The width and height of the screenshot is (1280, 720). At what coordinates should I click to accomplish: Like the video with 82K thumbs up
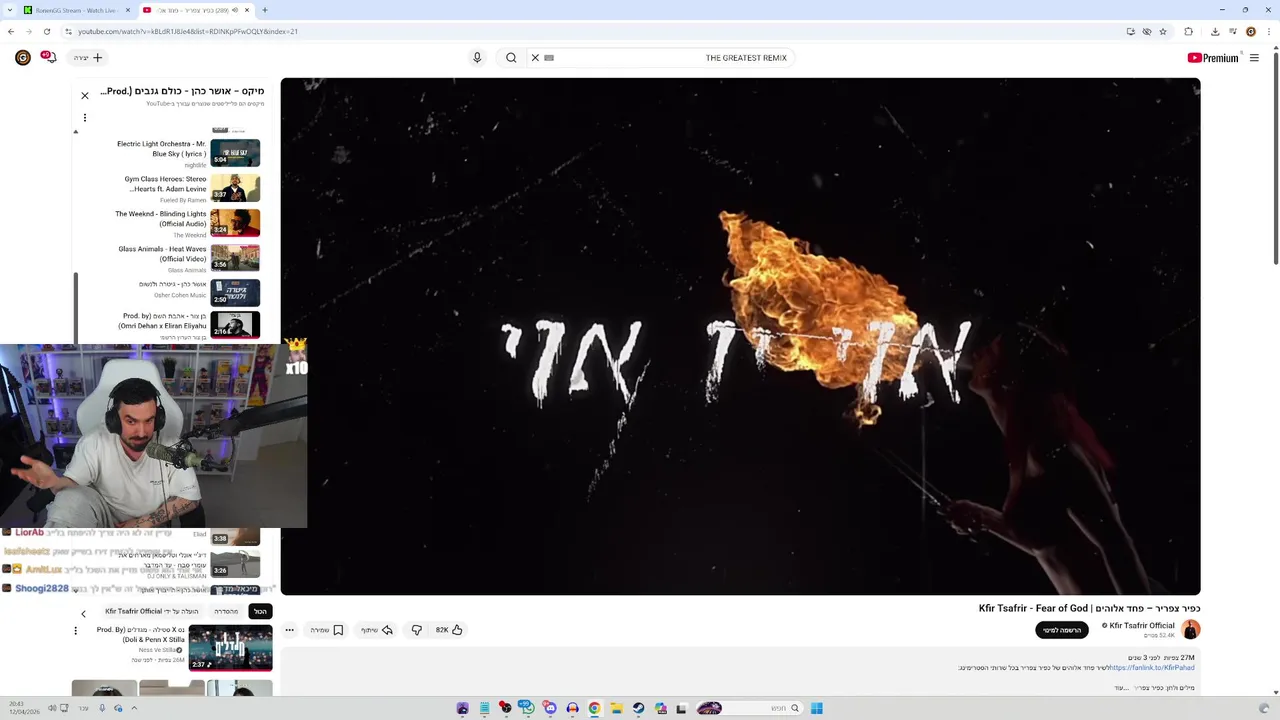[449, 630]
